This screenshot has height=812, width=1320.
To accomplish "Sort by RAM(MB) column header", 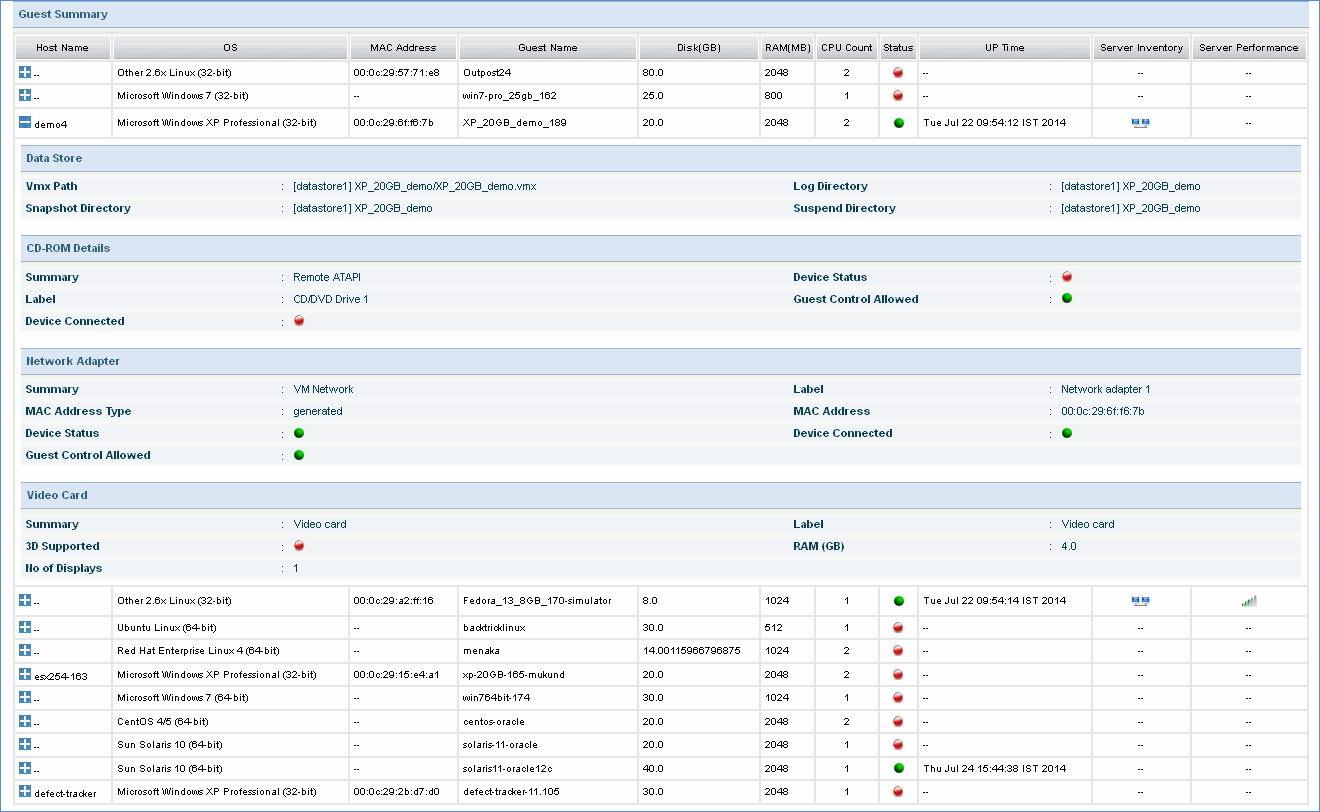I will pyautogui.click(x=786, y=47).
